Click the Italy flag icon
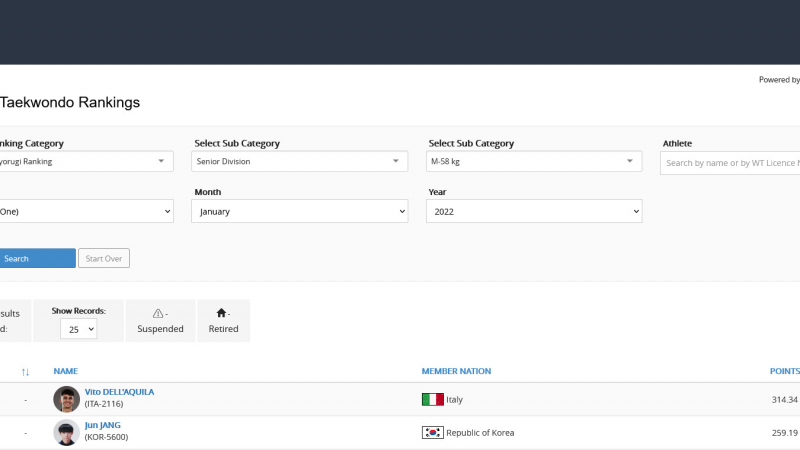The height and width of the screenshot is (450, 800). 432,400
